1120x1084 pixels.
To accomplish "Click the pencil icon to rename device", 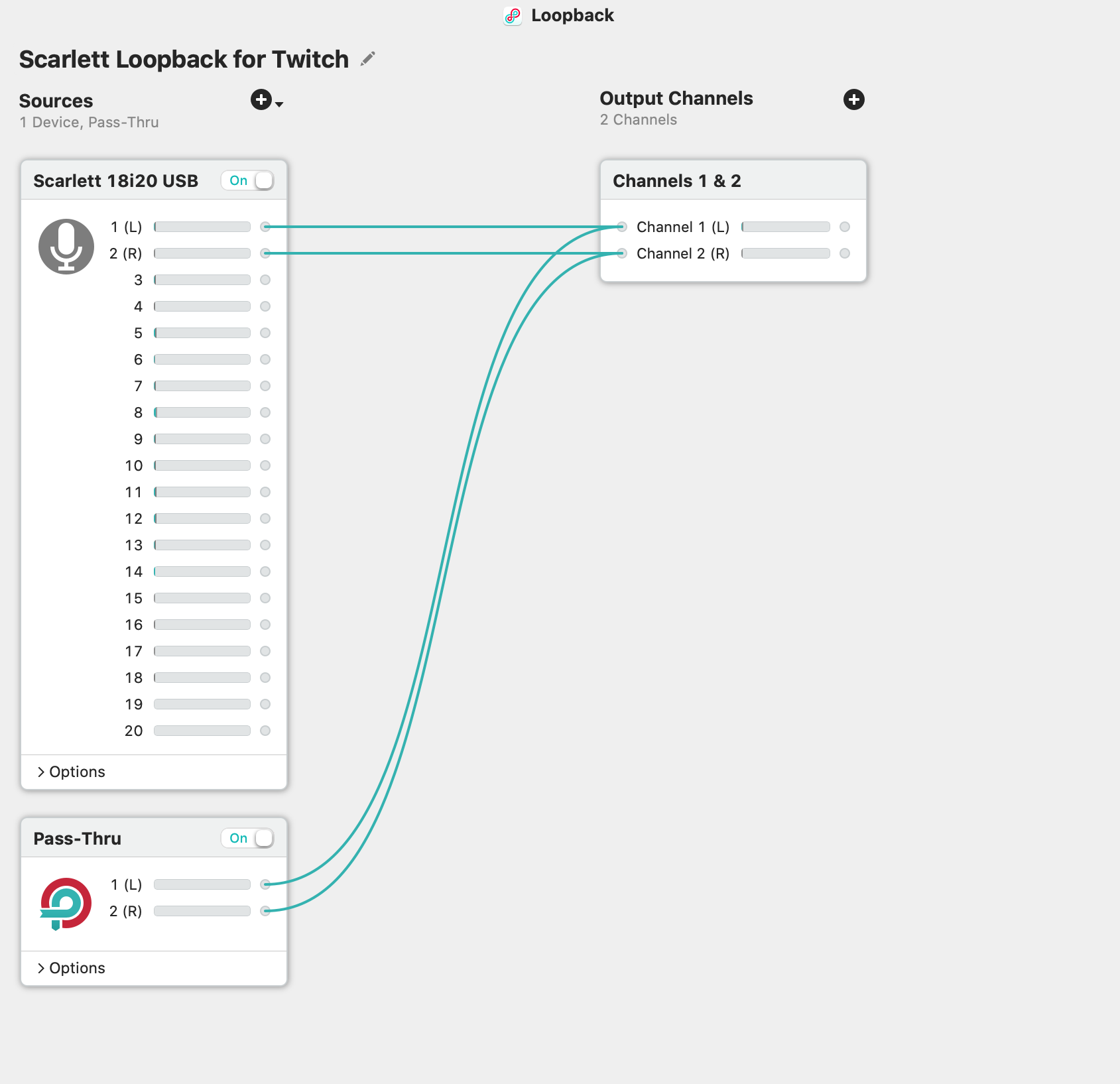I will click(x=367, y=59).
